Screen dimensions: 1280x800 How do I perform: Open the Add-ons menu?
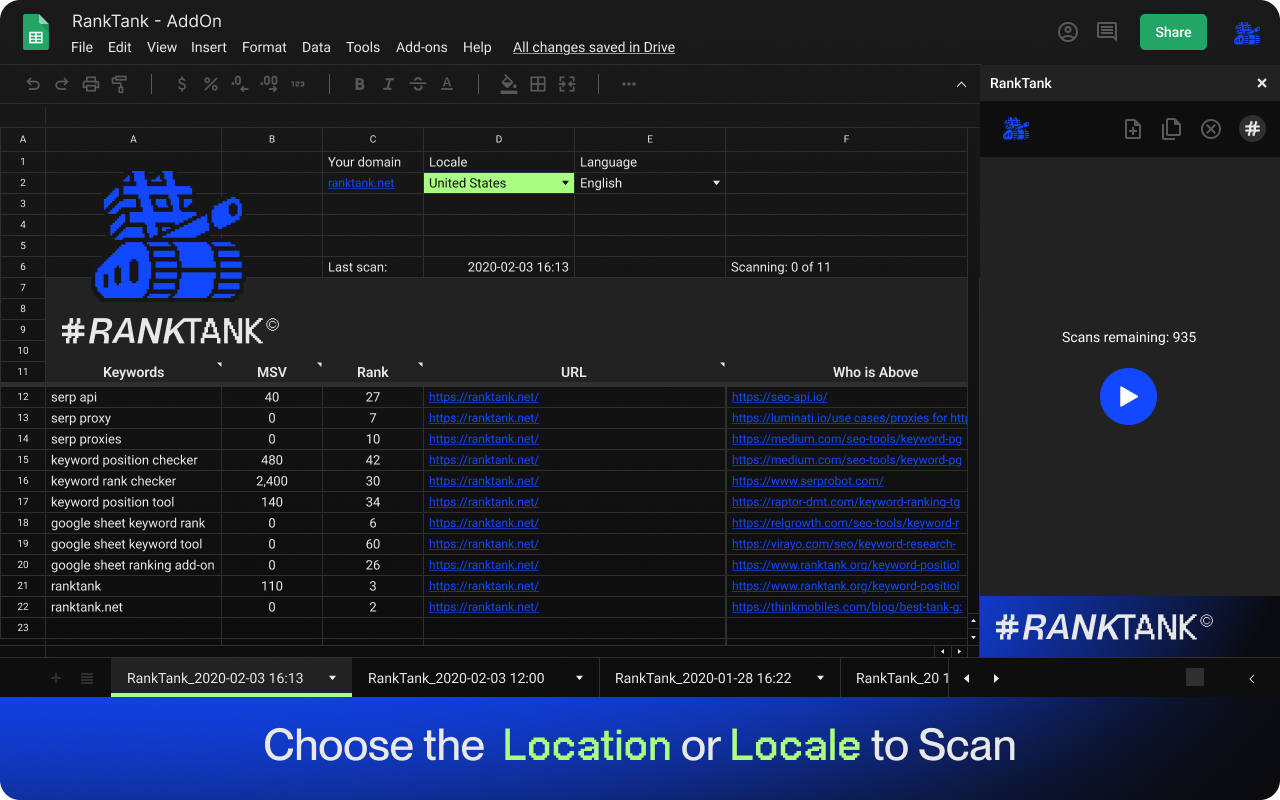click(422, 47)
